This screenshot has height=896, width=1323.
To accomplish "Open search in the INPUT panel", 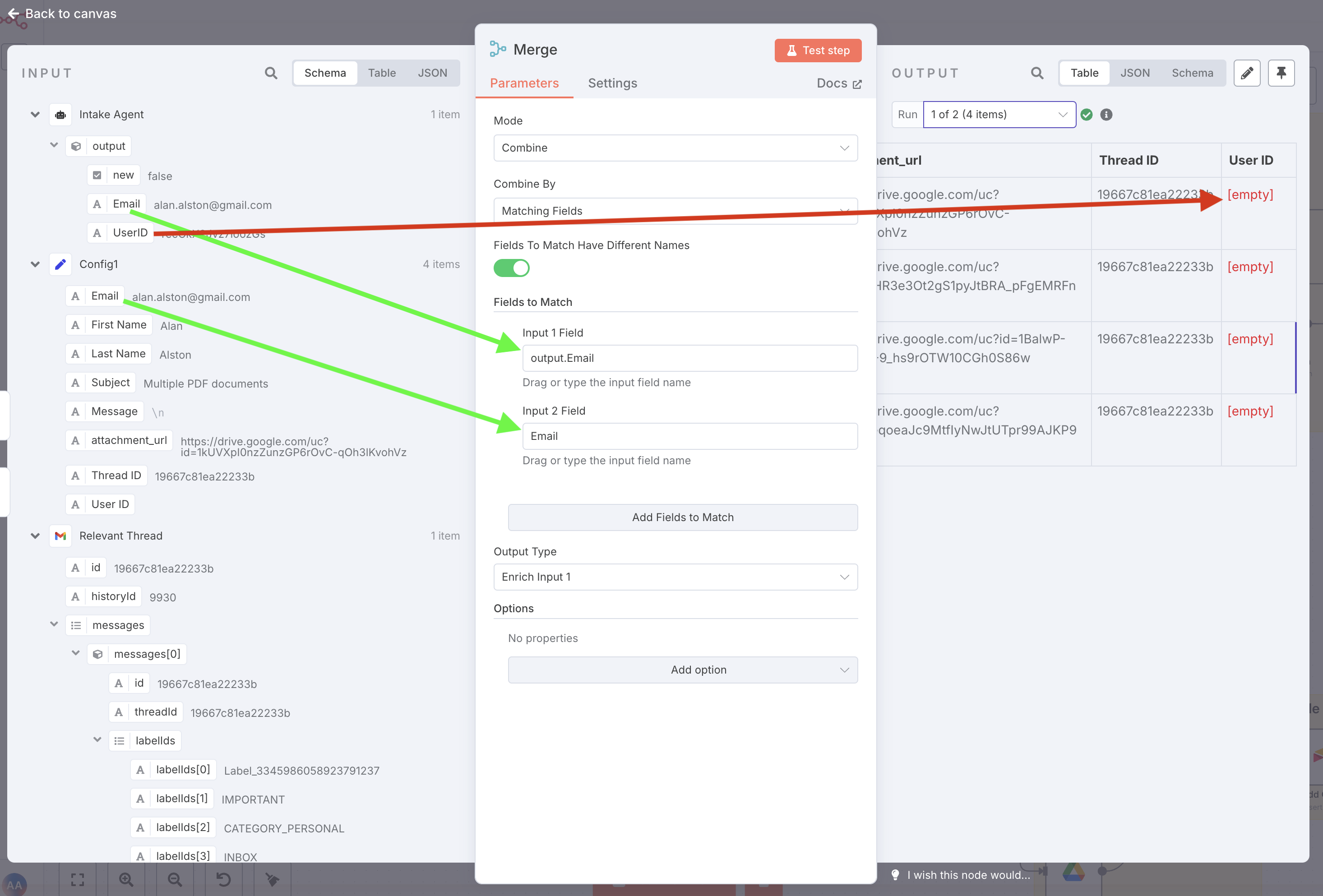I will coord(271,73).
